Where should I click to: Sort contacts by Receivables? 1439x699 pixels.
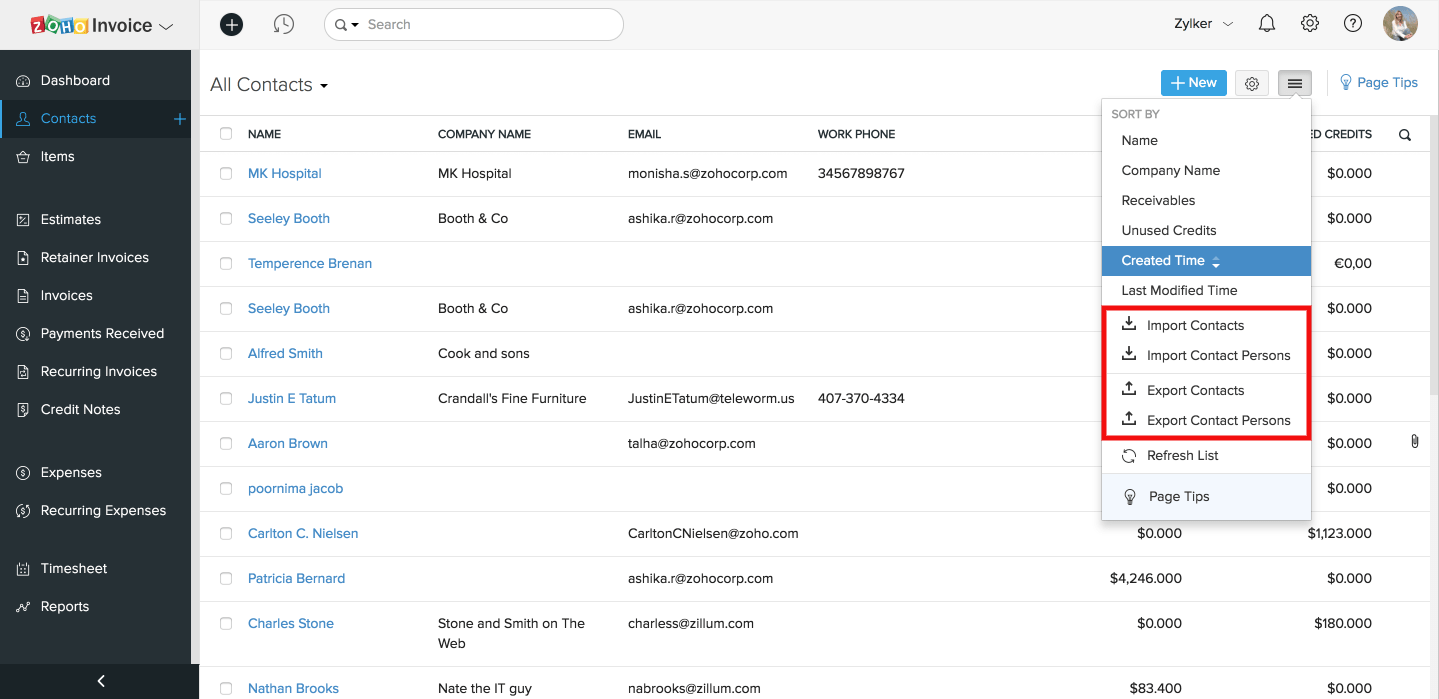click(1158, 200)
